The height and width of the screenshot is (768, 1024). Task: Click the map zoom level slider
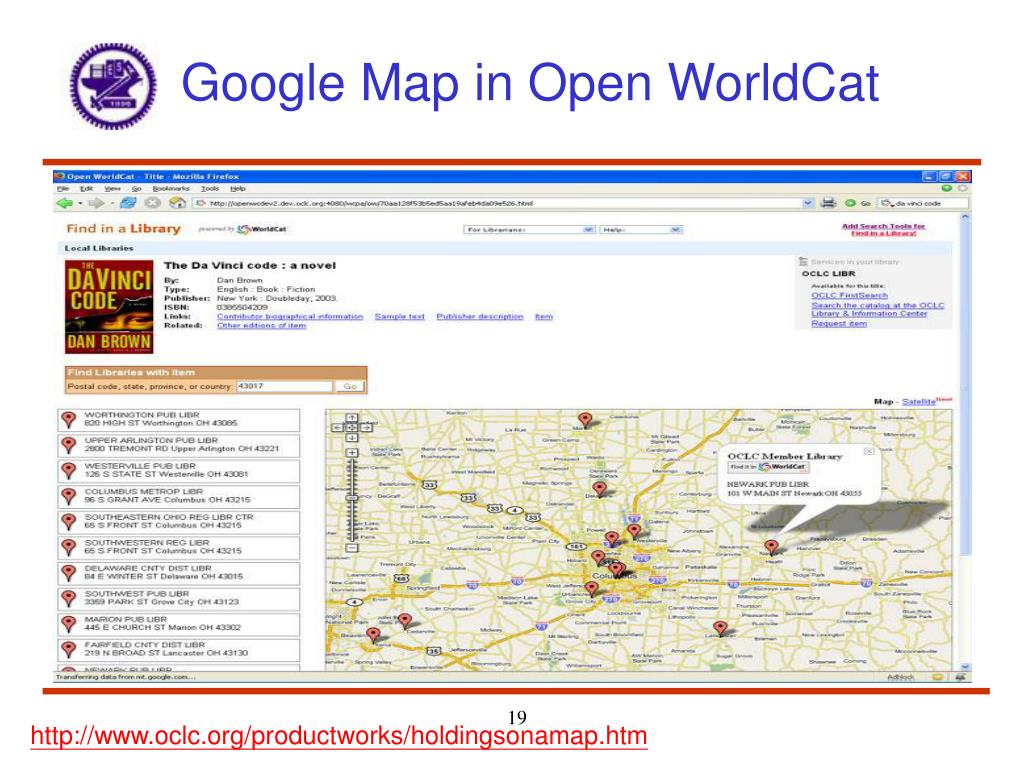[x=351, y=499]
